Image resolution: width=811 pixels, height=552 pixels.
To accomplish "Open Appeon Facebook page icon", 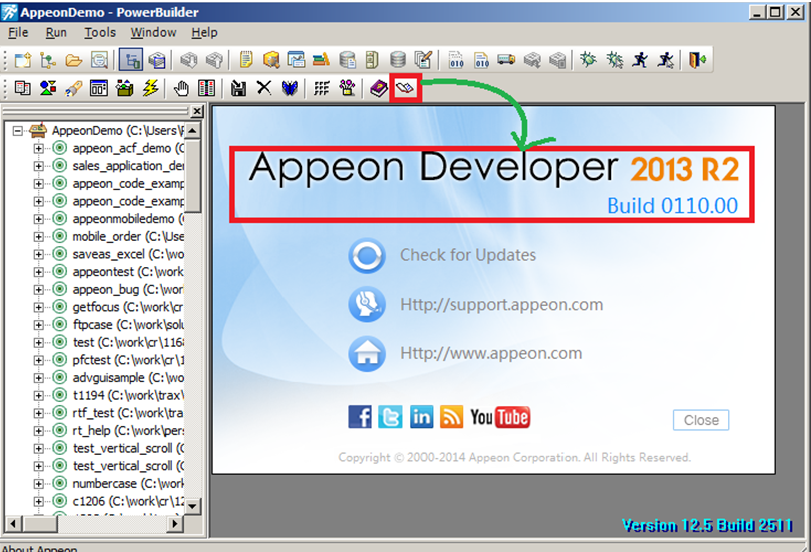I will pyautogui.click(x=359, y=417).
